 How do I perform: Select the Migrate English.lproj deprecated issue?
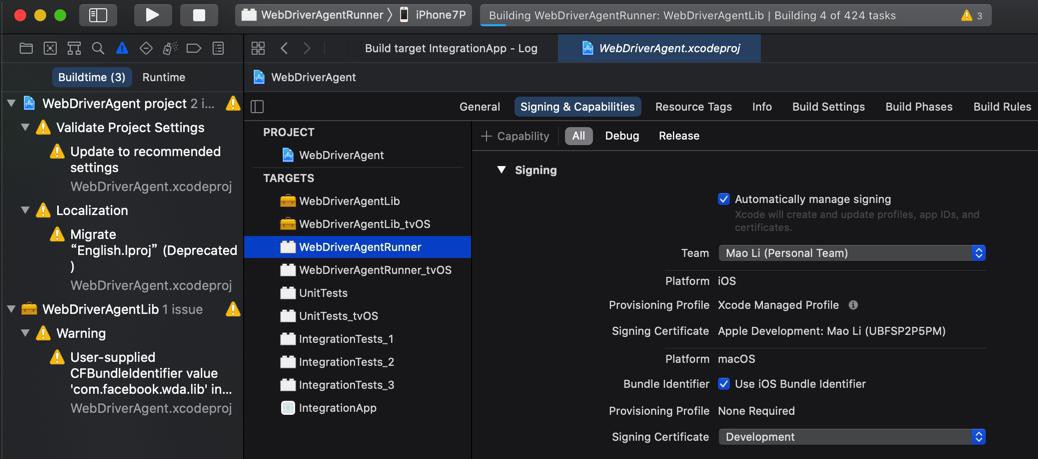pos(145,251)
